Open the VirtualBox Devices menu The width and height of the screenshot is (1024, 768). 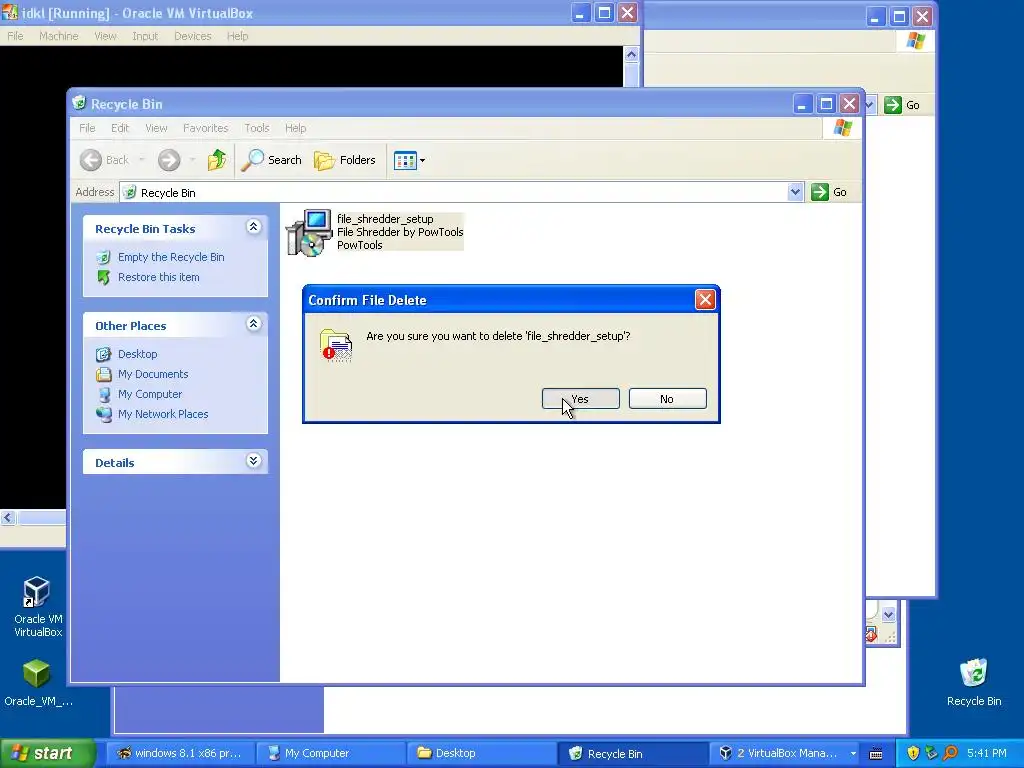[x=193, y=36]
